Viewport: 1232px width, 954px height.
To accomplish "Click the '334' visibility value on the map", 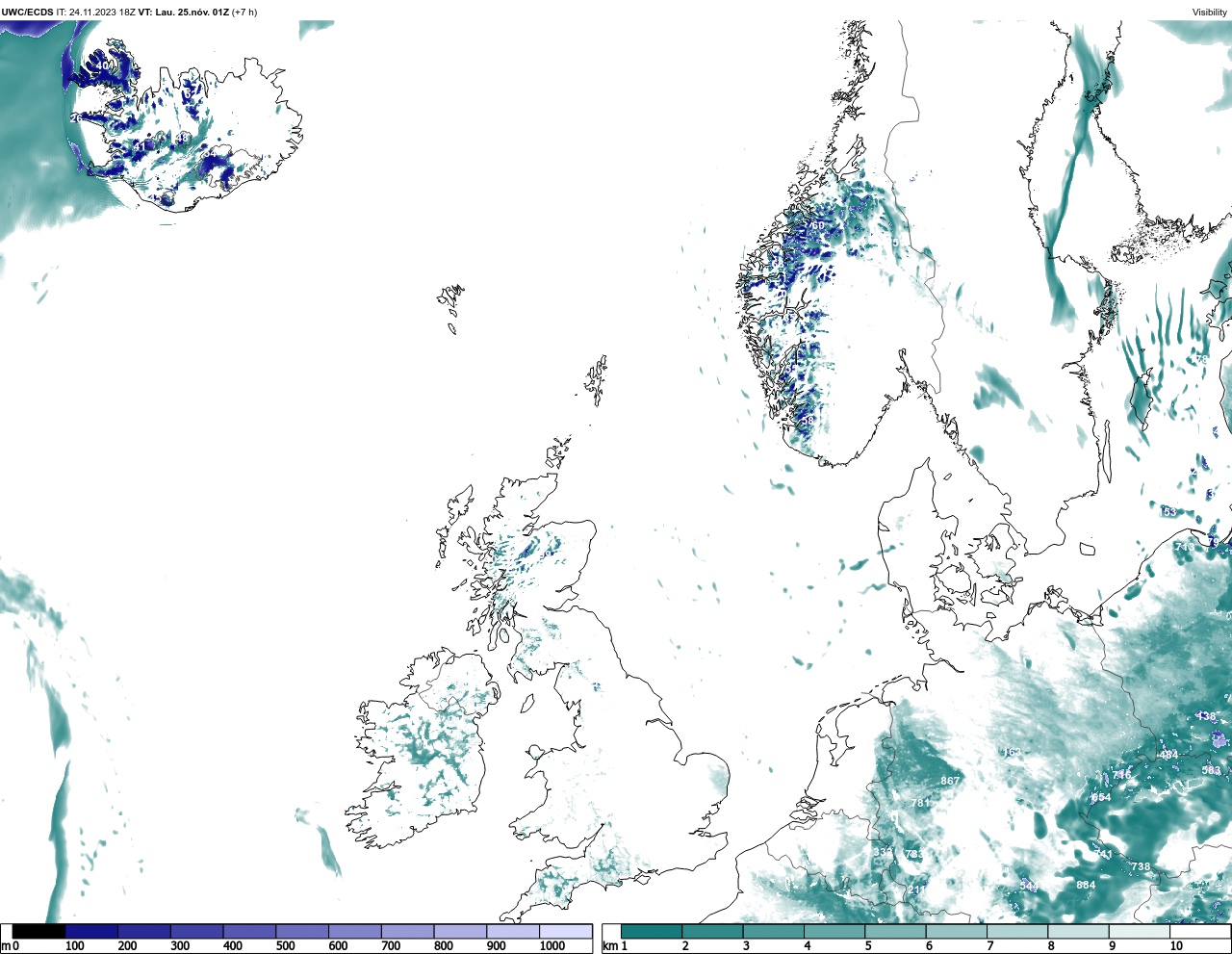I will tap(883, 853).
